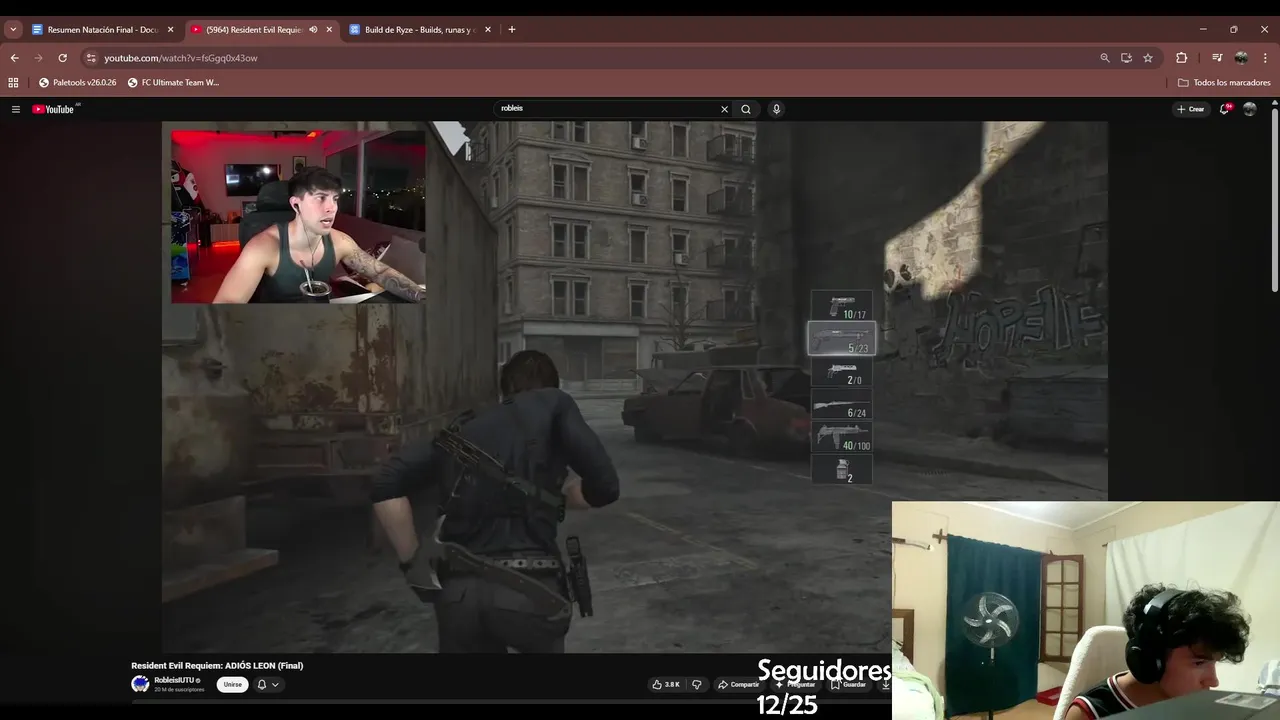The height and width of the screenshot is (720, 1280).
Task: Open the RobleisIUTU channel name link
Action: pyautogui.click(x=173, y=680)
